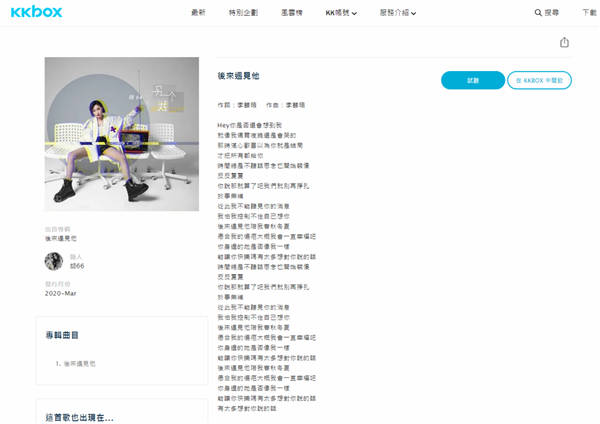Open the share icon below the header
The height and width of the screenshot is (424, 600).
[564, 42]
